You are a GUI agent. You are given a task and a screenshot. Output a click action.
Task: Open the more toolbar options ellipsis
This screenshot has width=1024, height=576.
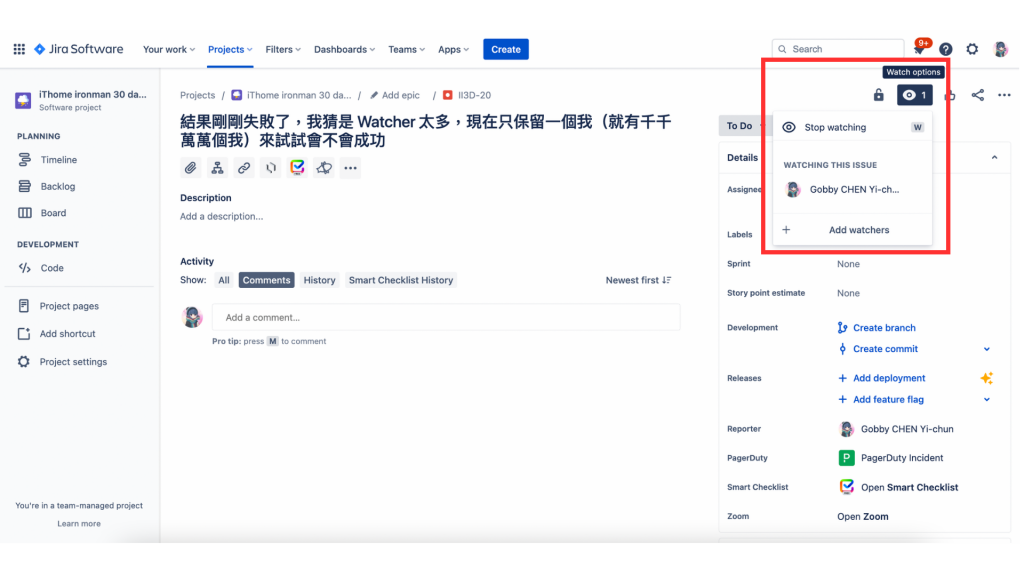pos(350,168)
